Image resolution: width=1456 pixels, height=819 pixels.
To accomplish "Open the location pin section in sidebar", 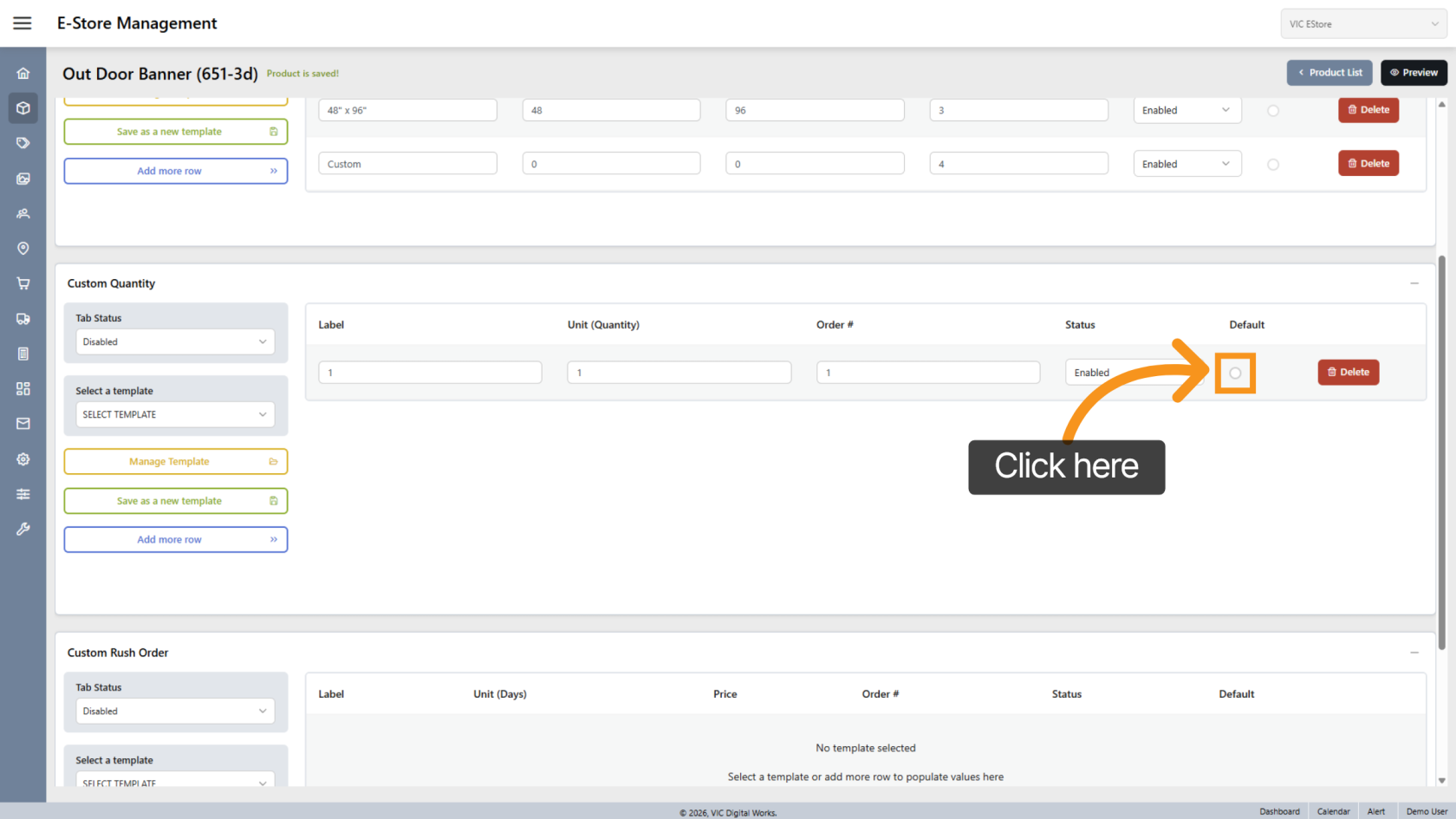I will [x=23, y=249].
